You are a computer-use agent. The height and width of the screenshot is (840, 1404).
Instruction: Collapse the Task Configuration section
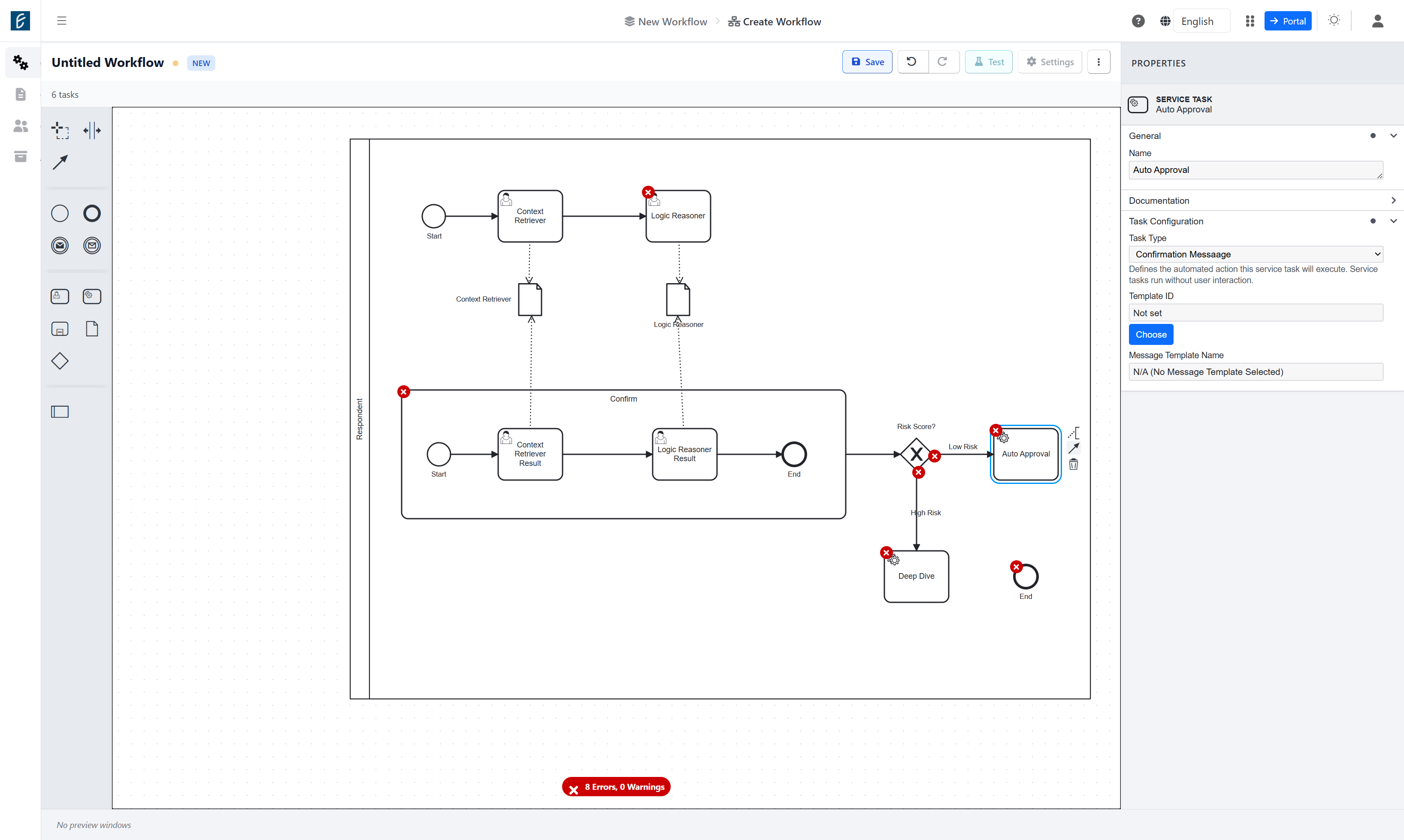click(x=1394, y=221)
